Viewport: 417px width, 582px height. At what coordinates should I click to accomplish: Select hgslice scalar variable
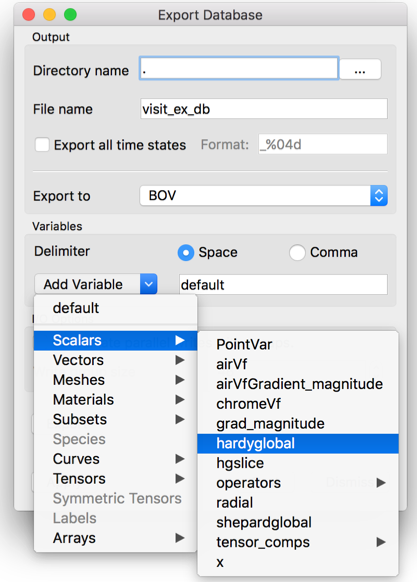point(298,463)
